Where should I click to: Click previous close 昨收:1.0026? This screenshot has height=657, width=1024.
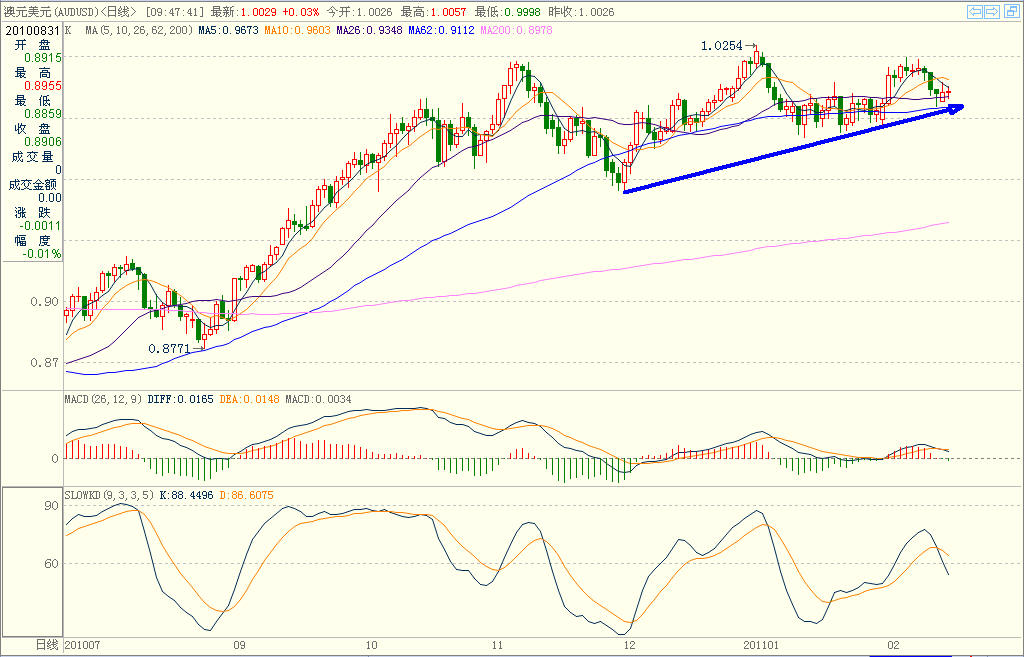[x=581, y=12]
